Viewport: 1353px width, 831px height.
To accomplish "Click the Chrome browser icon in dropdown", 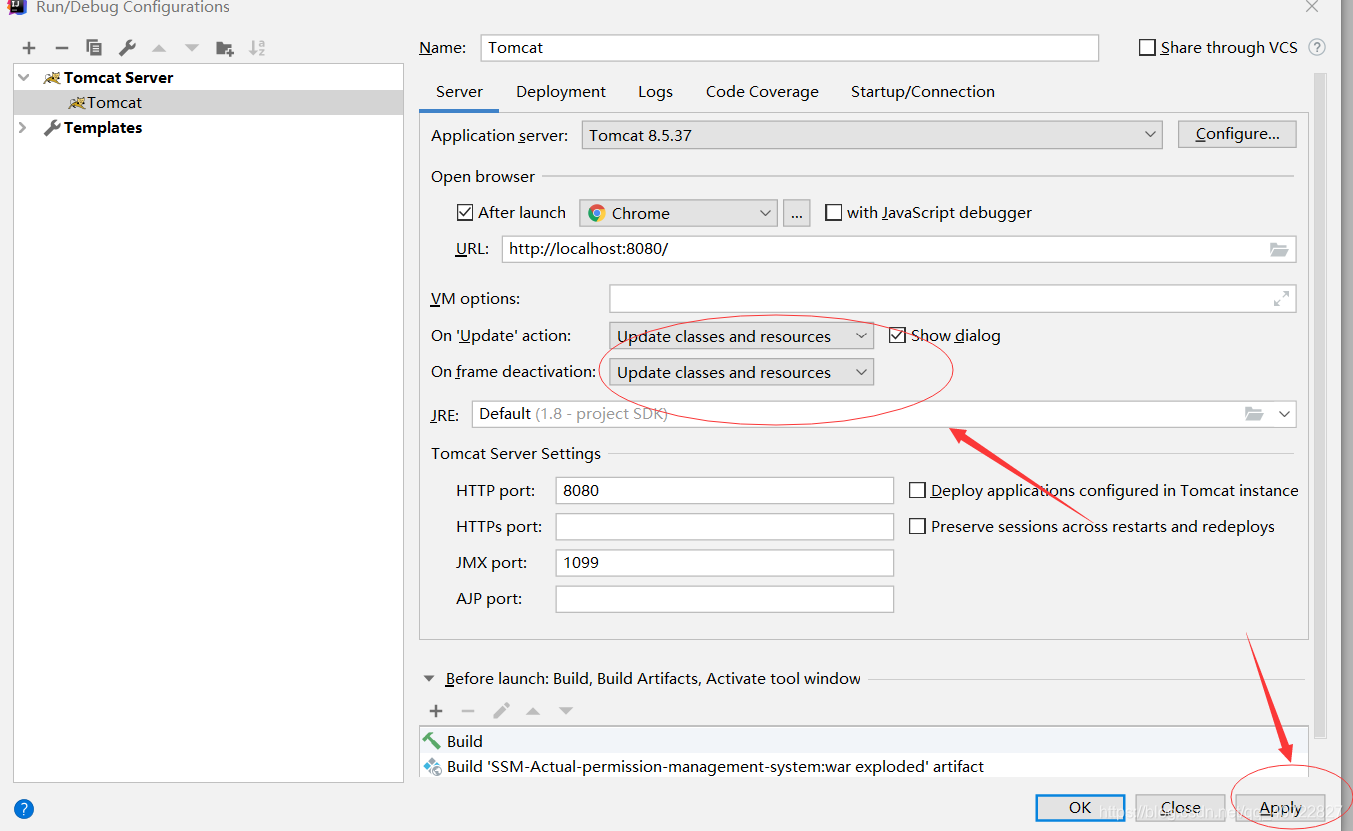I will [x=597, y=213].
